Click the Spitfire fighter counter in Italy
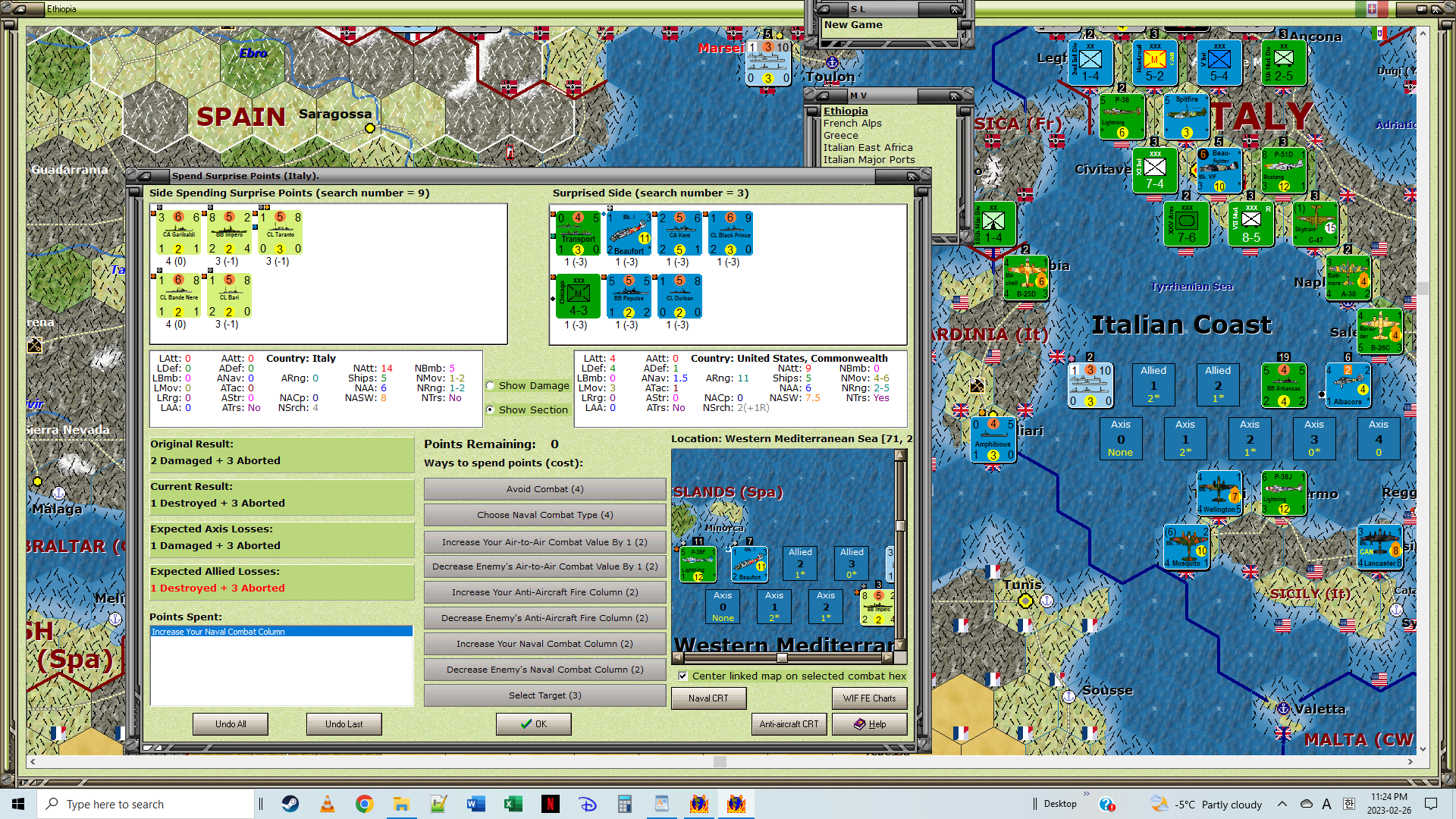The image size is (1456, 819). pyautogui.click(x=1187, y=117)
